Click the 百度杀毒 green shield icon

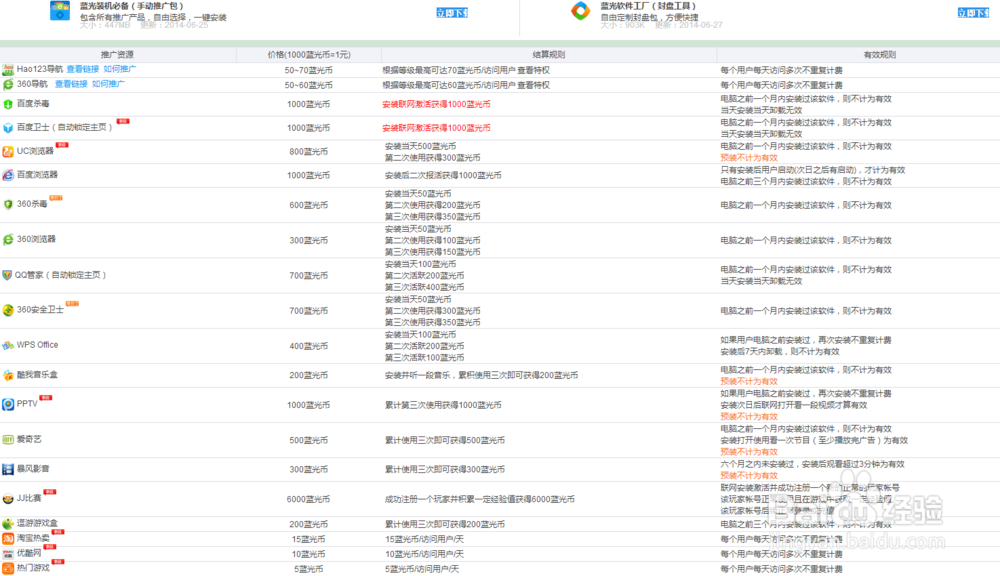point(8,104)
